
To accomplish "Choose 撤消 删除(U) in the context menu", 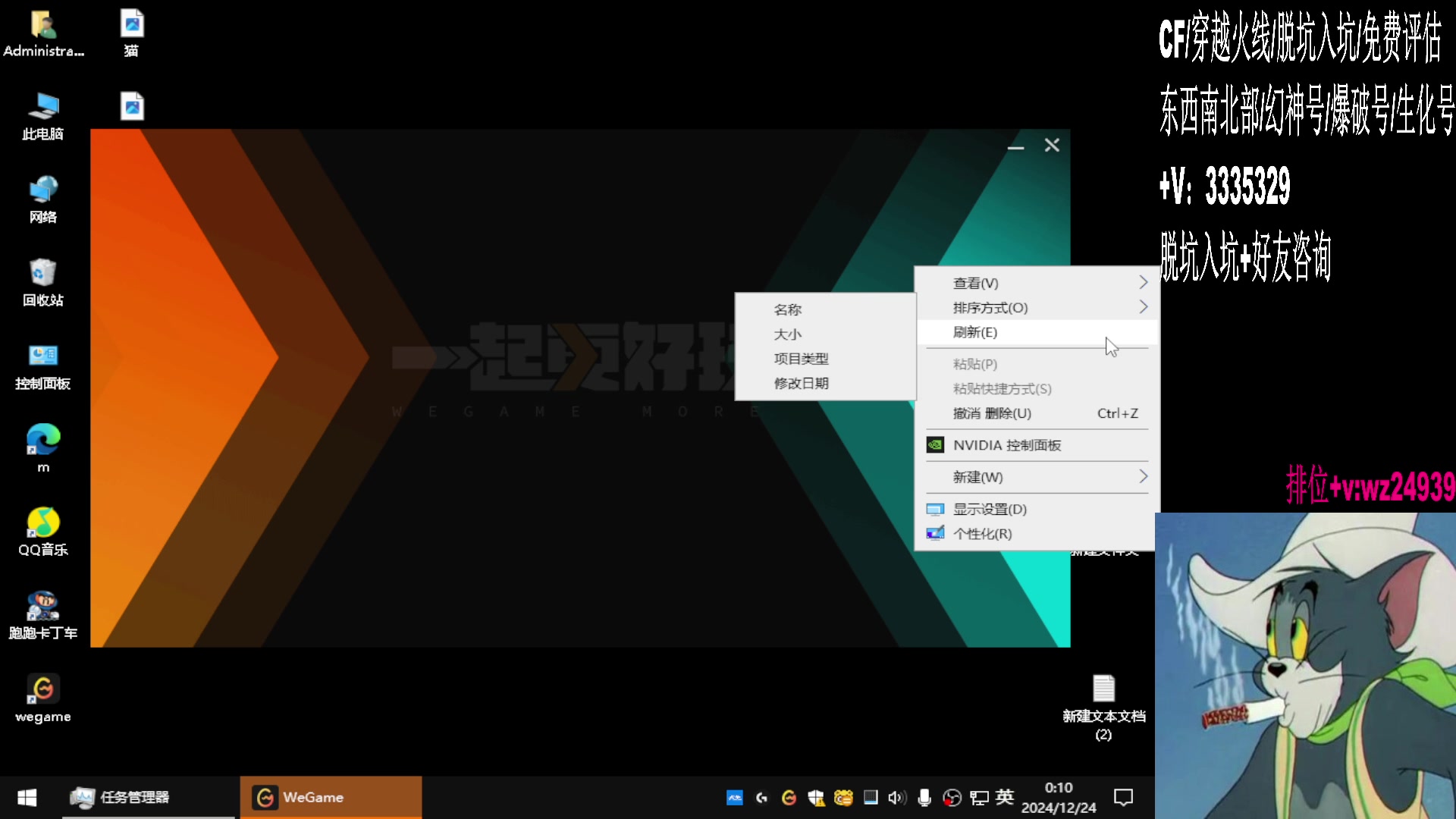I will pos(1037,413).
